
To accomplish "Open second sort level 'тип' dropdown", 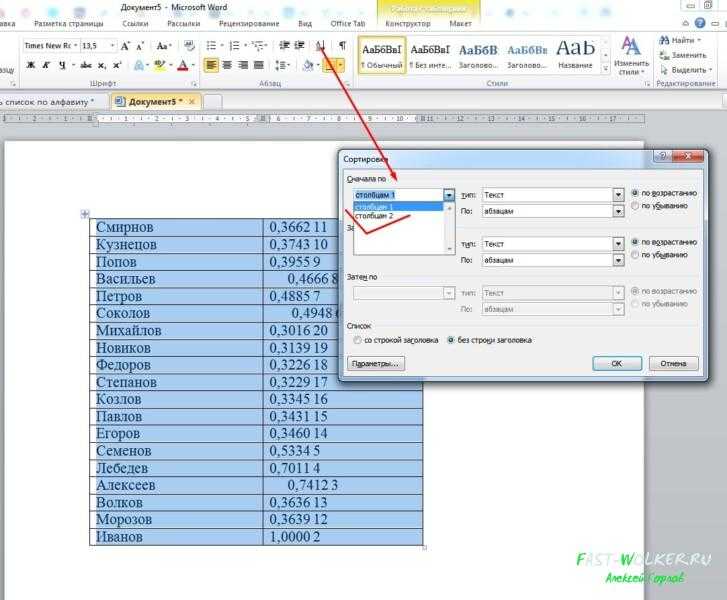I will (618, 244).
